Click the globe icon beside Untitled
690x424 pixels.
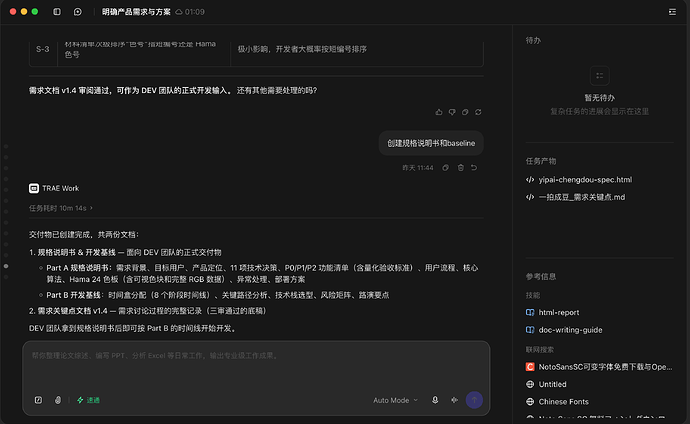[x=530, y=384]
